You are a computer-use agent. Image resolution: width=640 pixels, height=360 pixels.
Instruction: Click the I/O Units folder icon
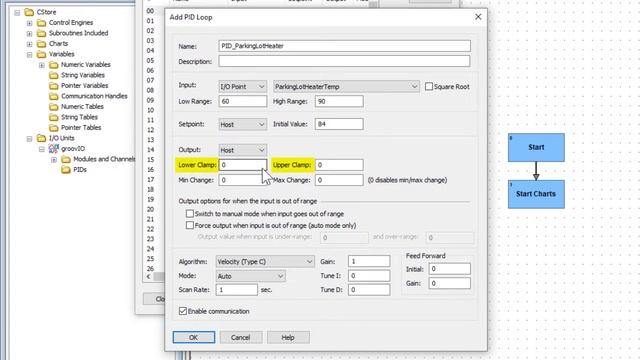click(x=41, y=138)
